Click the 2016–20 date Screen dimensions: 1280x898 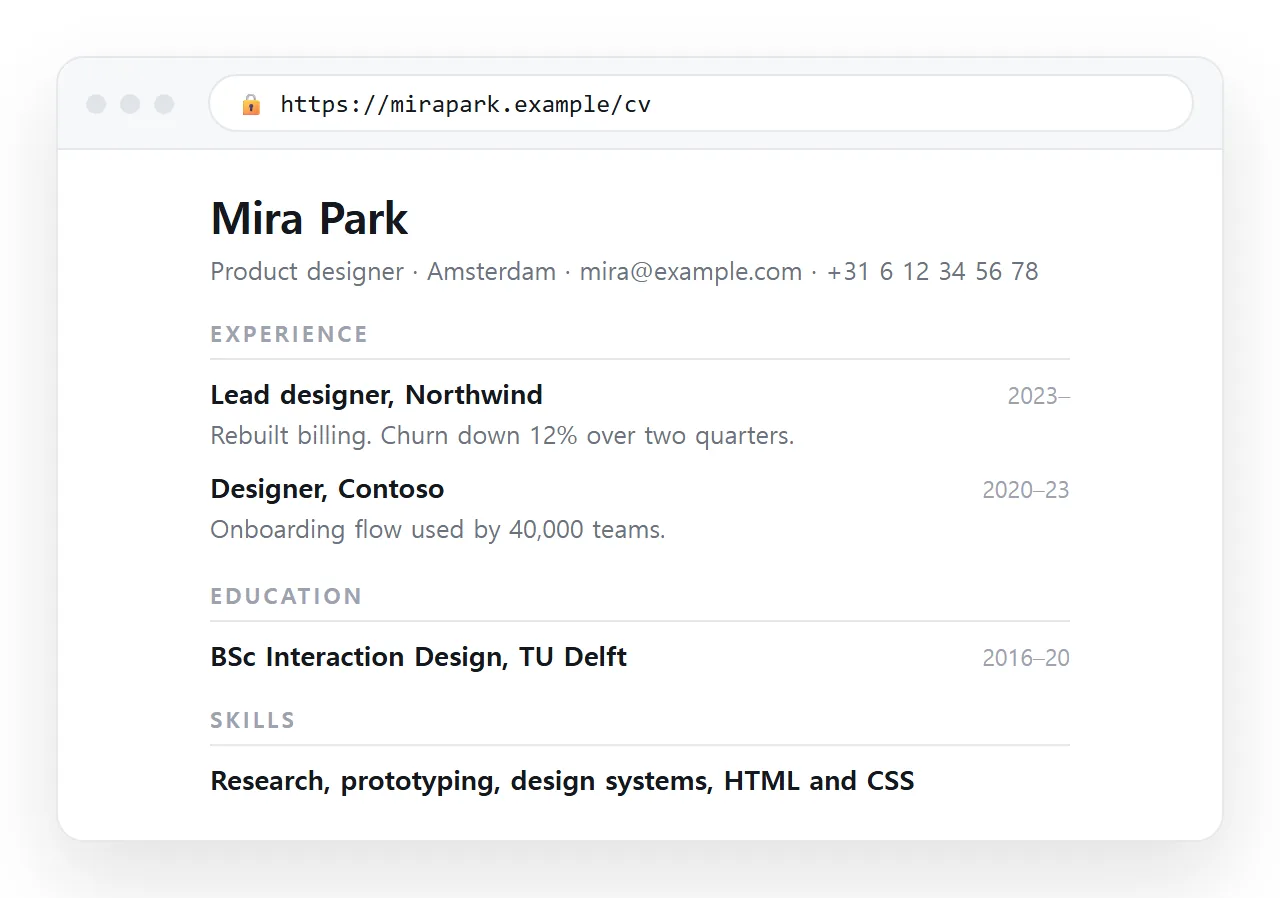(x=1026, y=658)
